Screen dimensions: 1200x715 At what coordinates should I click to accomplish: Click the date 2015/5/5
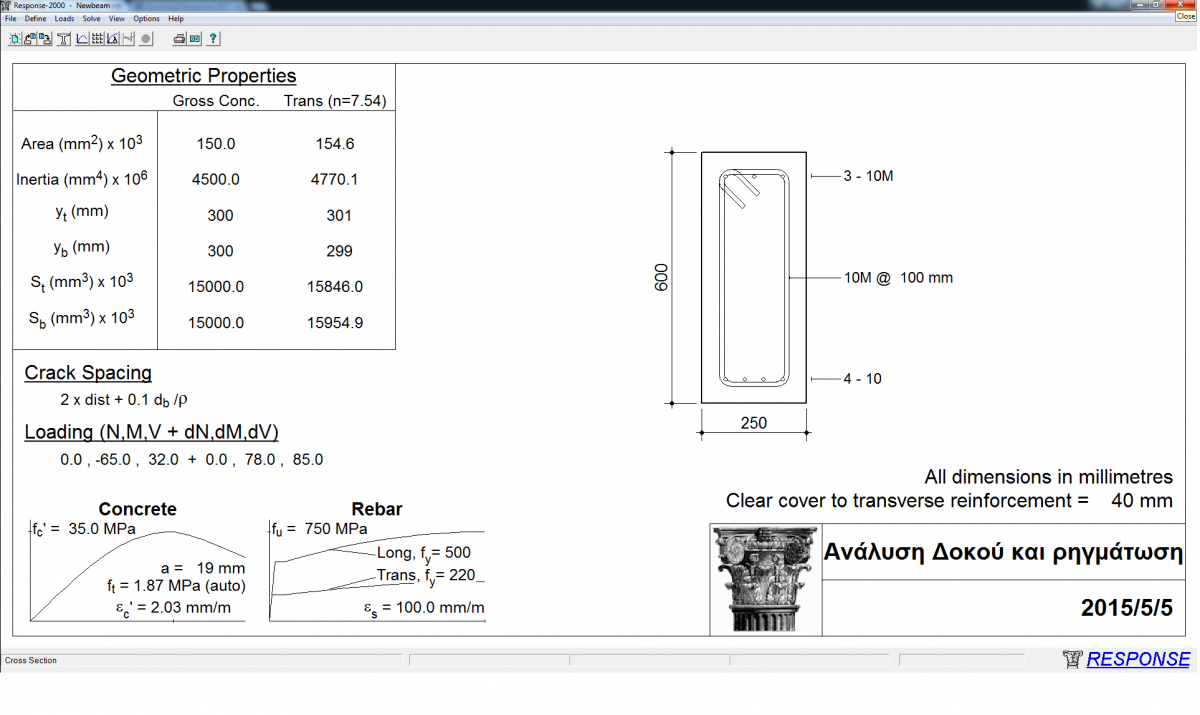(x=1127, y=608)
